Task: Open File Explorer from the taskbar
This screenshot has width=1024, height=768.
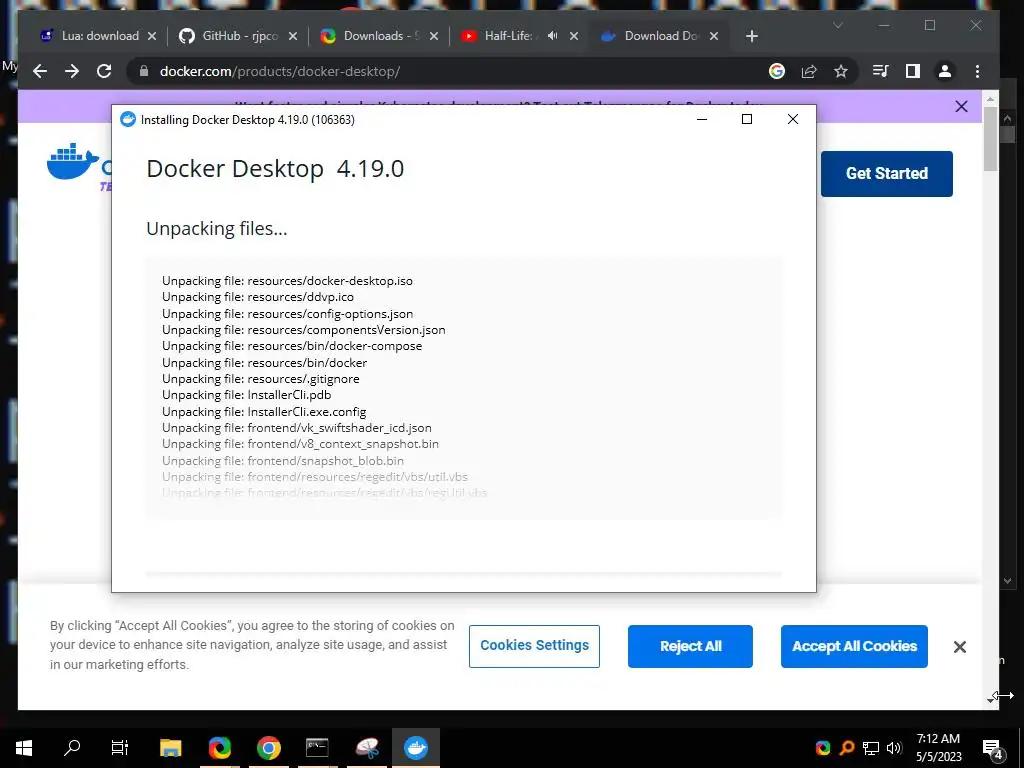Action: point(170,748)
